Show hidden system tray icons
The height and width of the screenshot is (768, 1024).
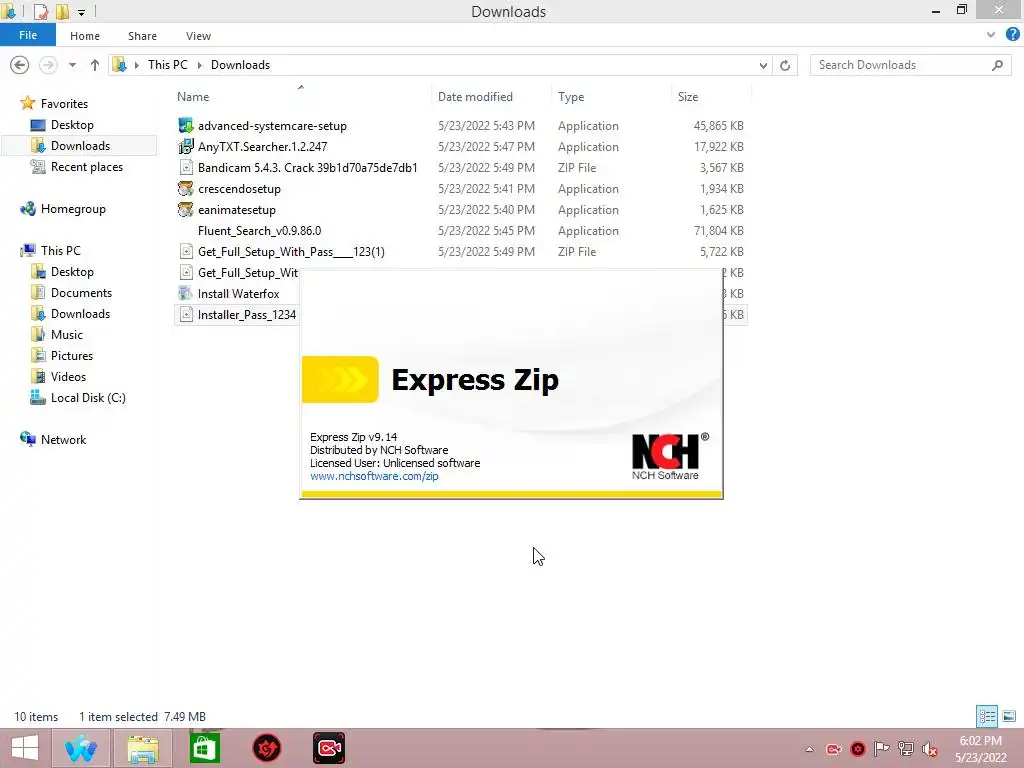point(809,749)
